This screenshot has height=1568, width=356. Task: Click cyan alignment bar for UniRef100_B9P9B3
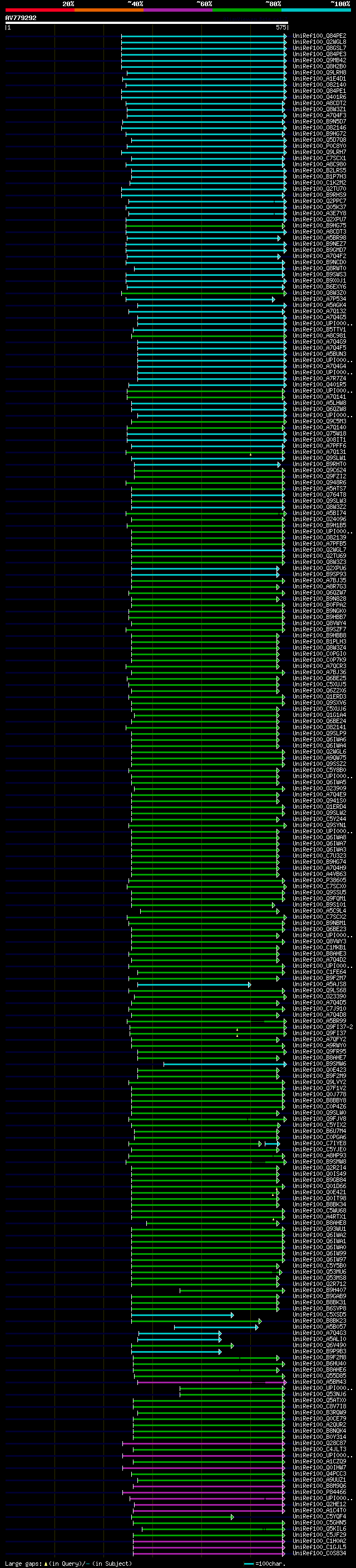point(176,1351)
